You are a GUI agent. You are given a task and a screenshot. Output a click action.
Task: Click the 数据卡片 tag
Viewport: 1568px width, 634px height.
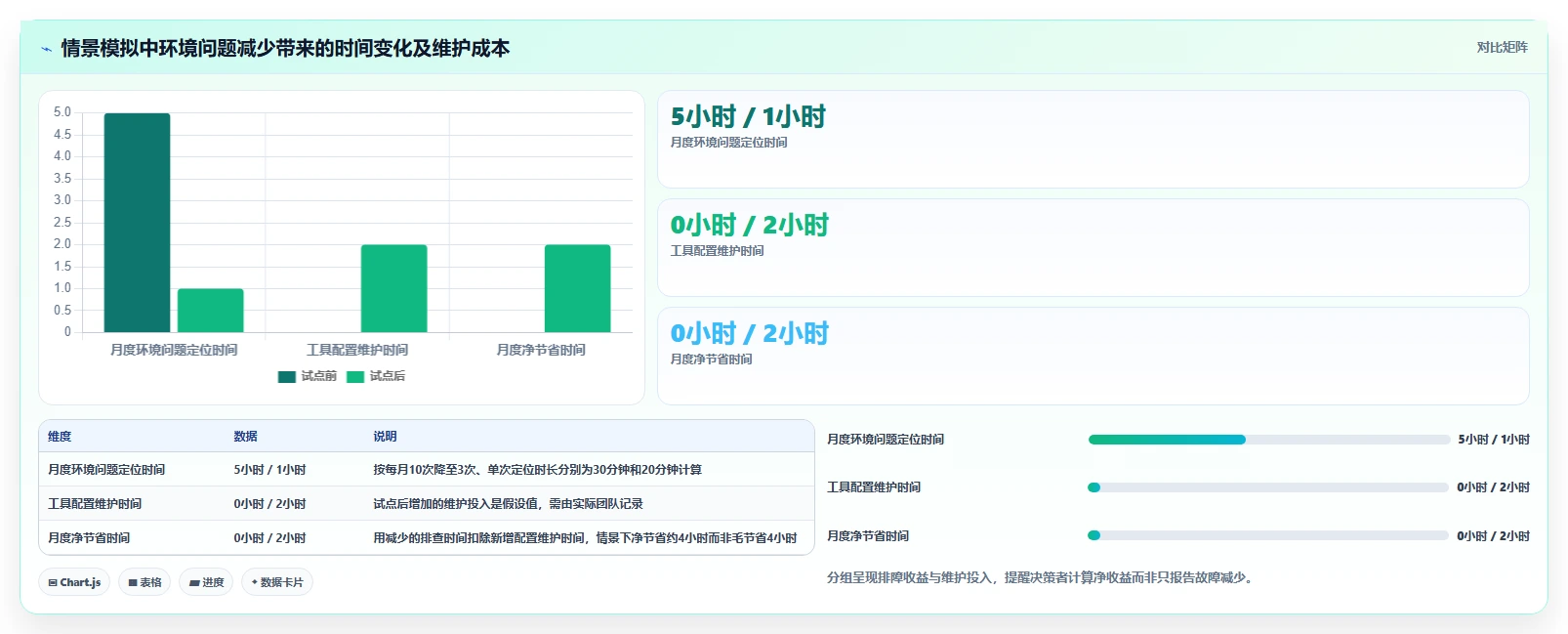pos(277,582)
